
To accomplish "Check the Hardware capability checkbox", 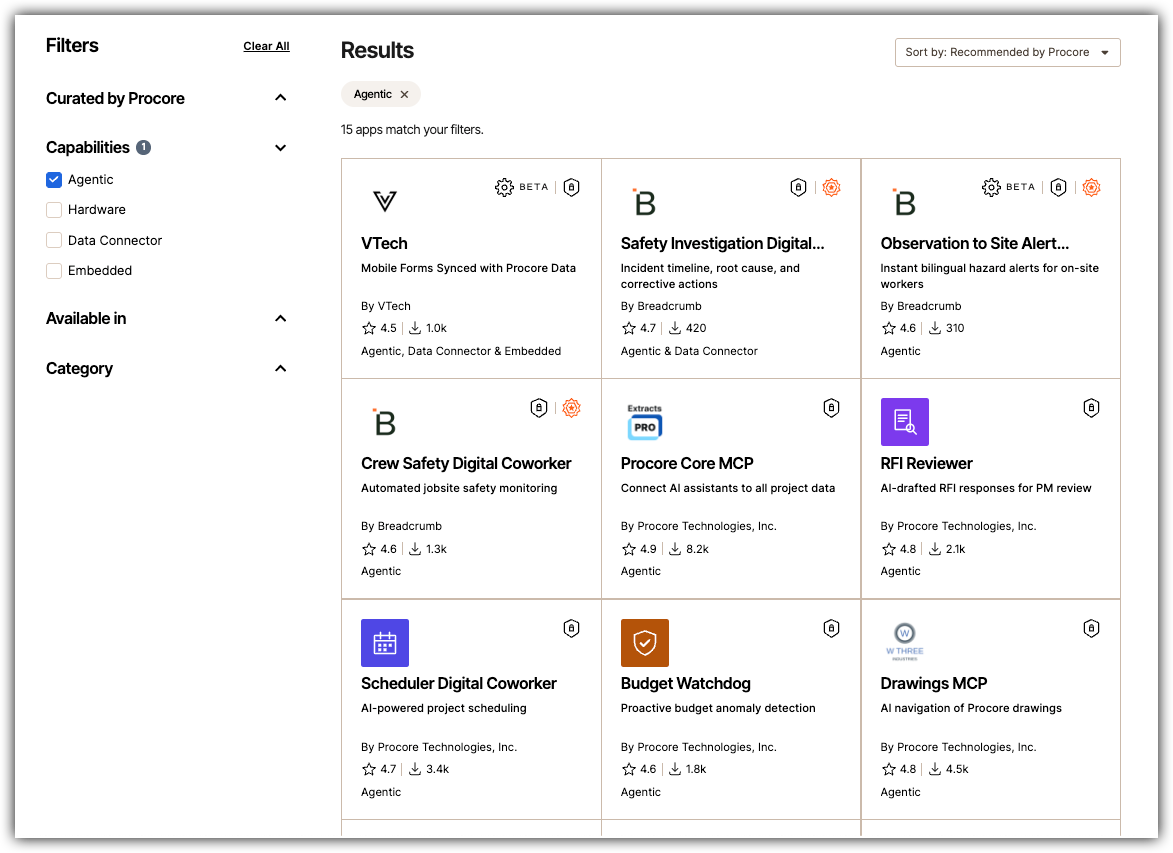I will [x=54, y=210].
